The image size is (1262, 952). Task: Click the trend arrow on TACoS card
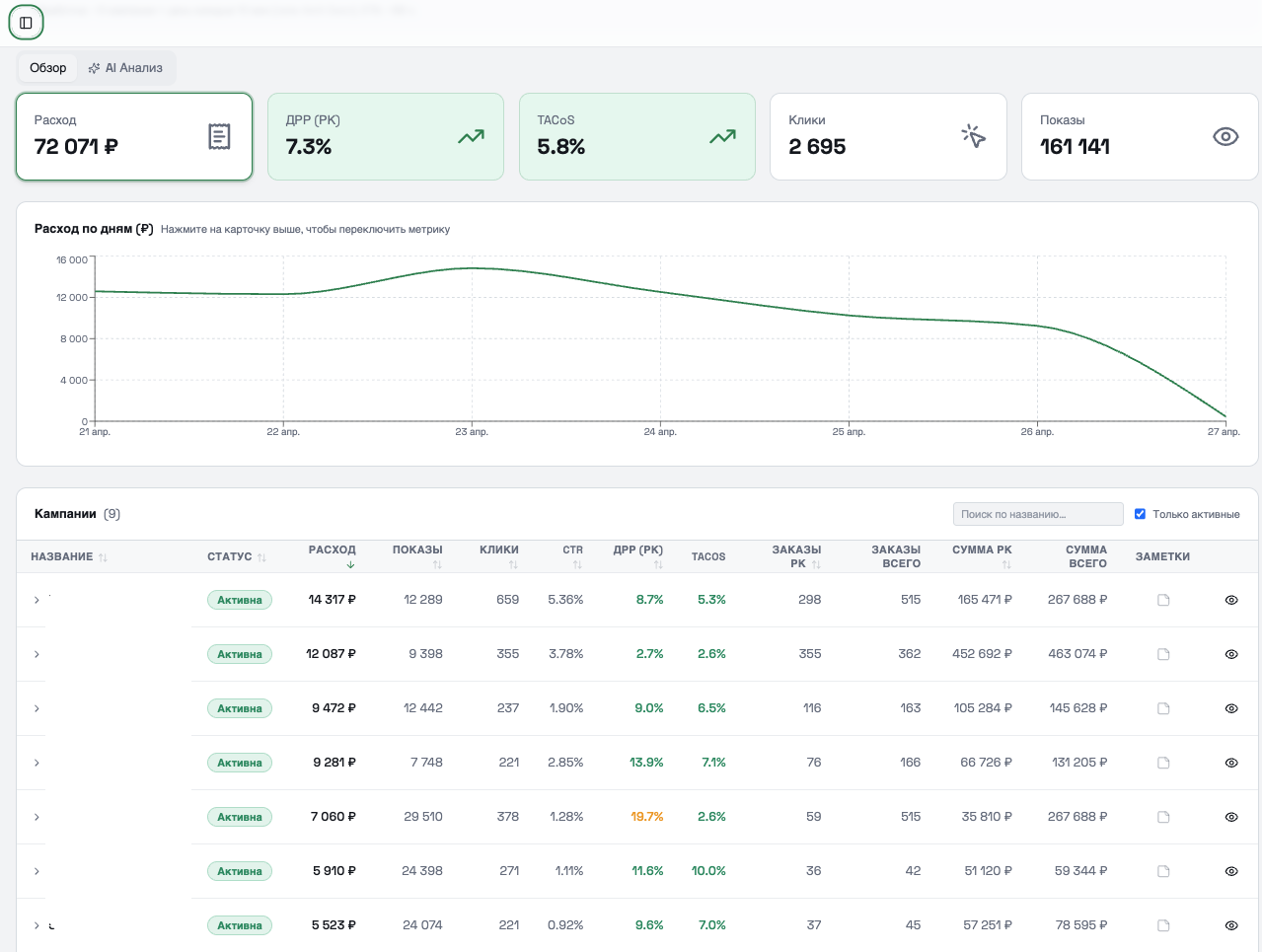click(722, 137)
